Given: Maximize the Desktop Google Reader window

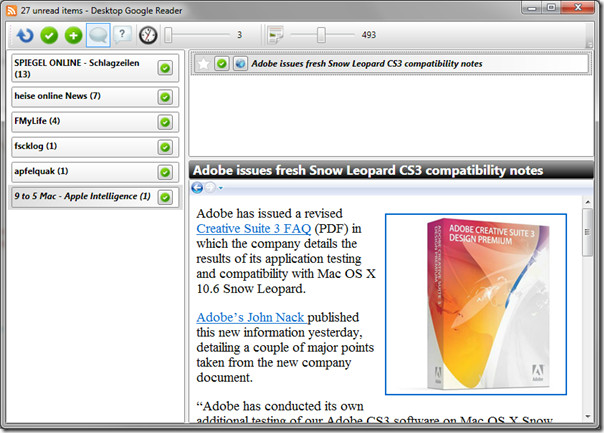Looking at the screenshot, I should click(x=551, y=7).
